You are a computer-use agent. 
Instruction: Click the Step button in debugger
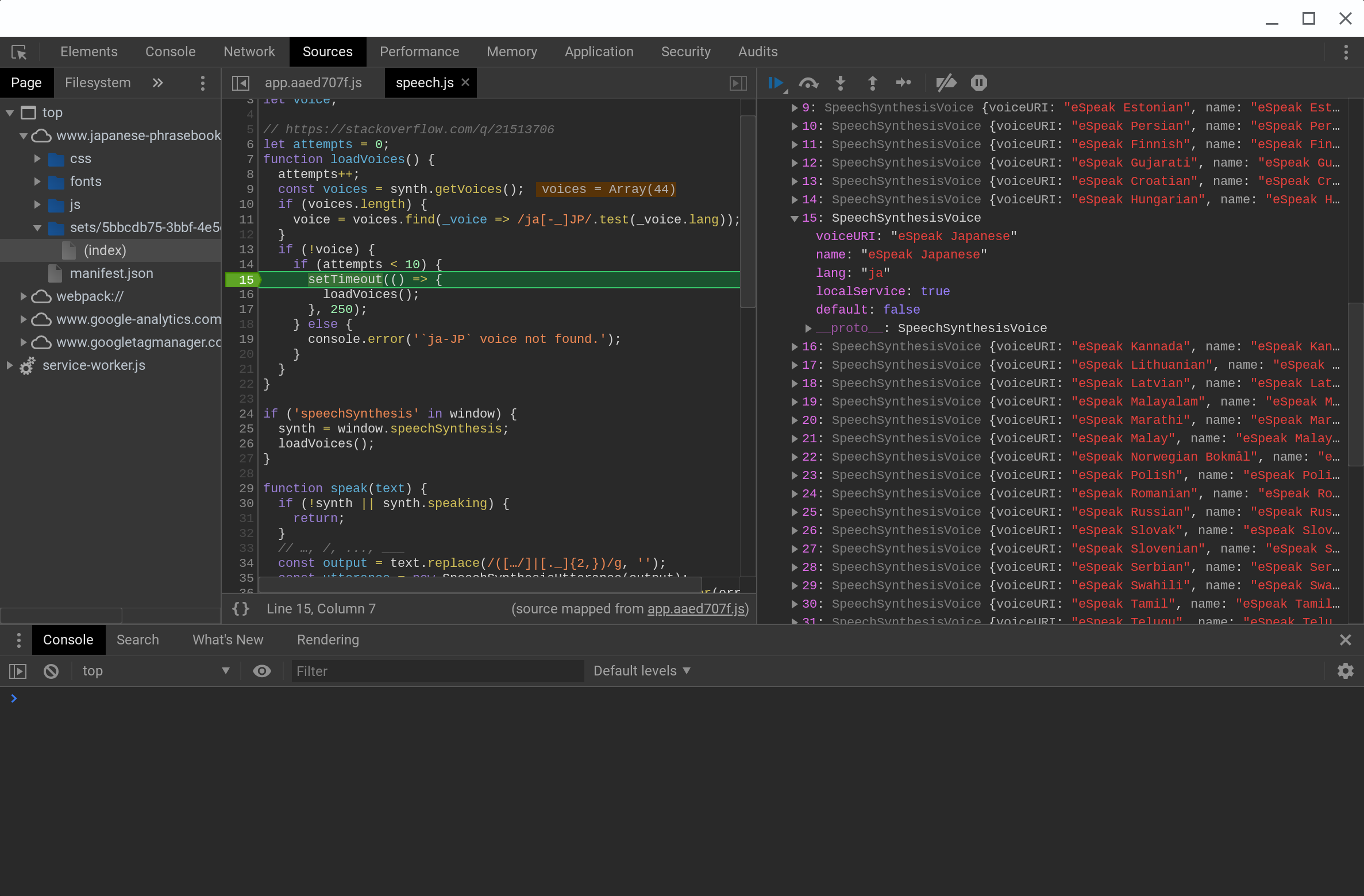click(904, 83)
